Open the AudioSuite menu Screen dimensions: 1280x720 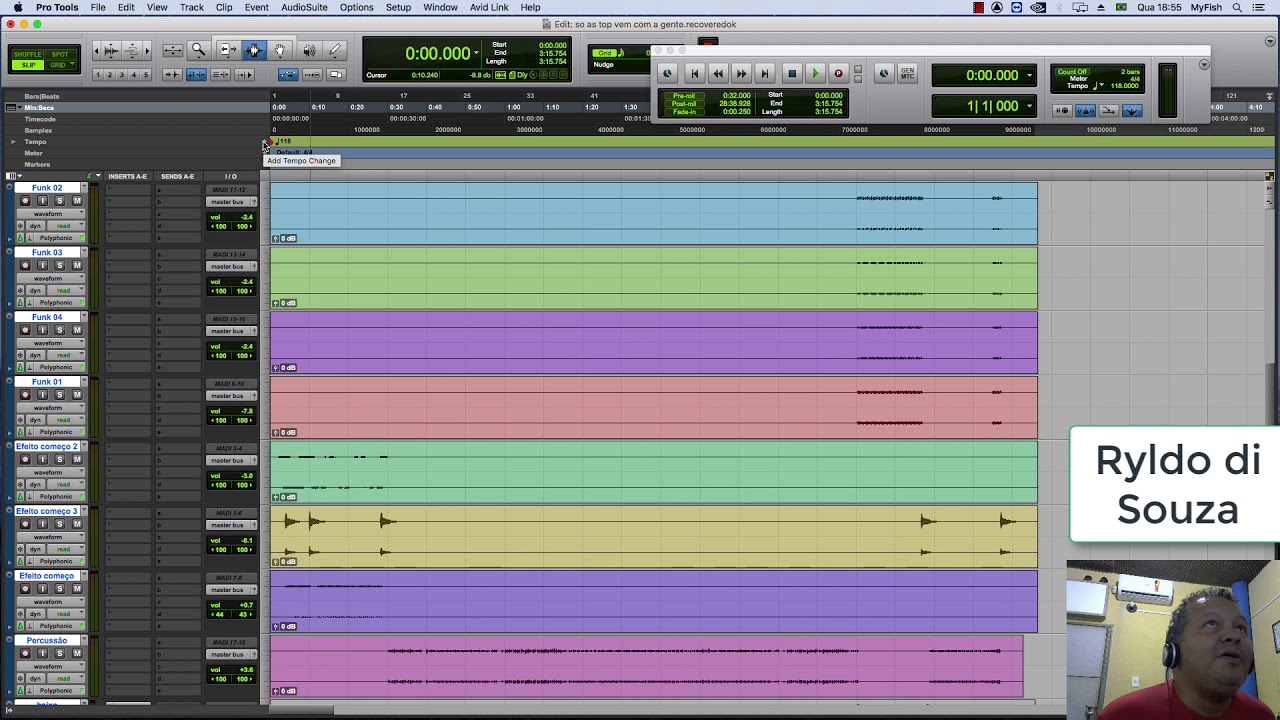304,7
